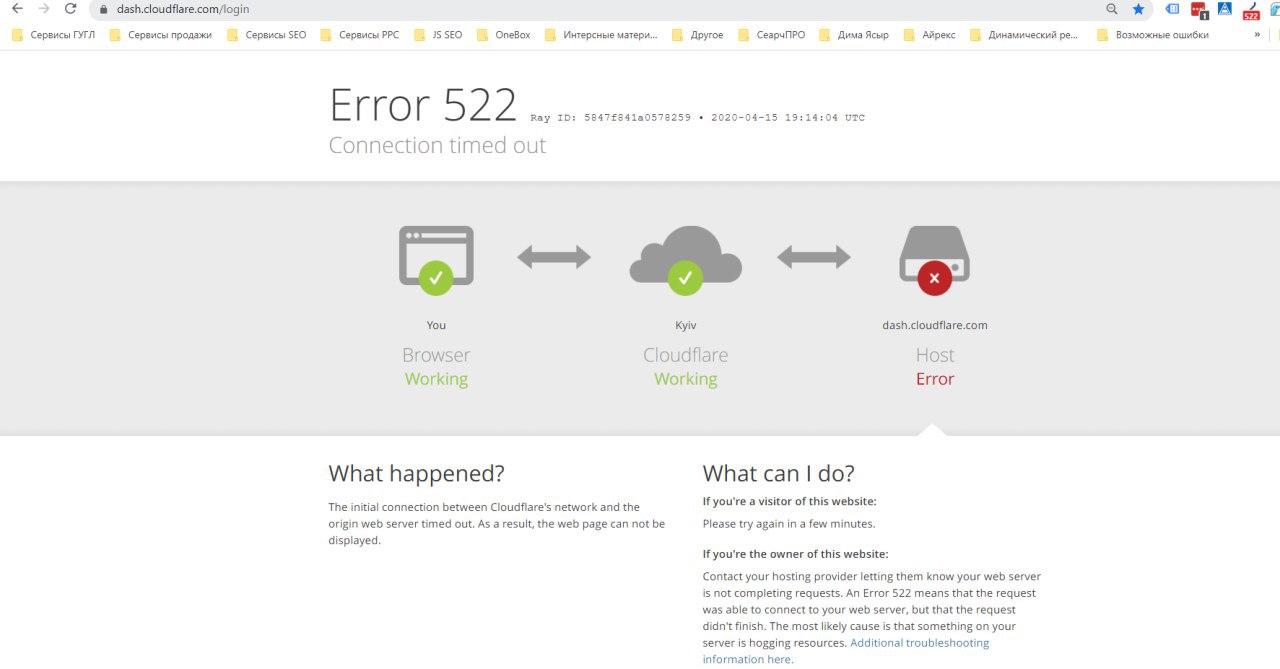Click the arrow between Browser and Cloudflare
The height and width of the screenshot is (669, 1280).
tap(554, 257)
